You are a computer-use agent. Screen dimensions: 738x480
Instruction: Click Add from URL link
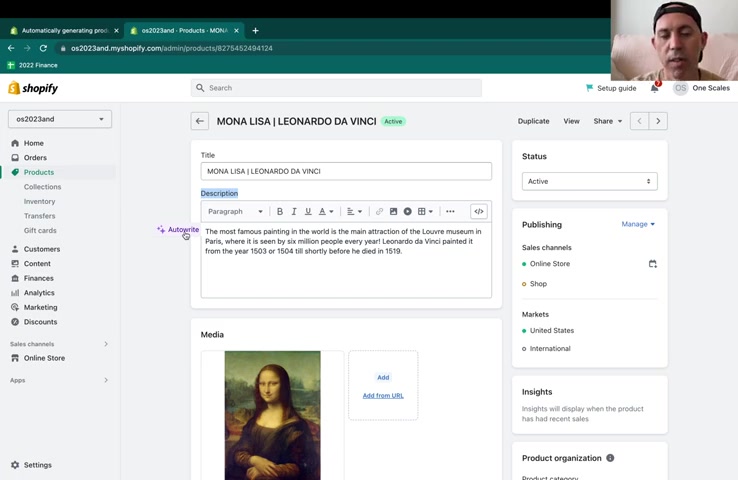[383, 396]
